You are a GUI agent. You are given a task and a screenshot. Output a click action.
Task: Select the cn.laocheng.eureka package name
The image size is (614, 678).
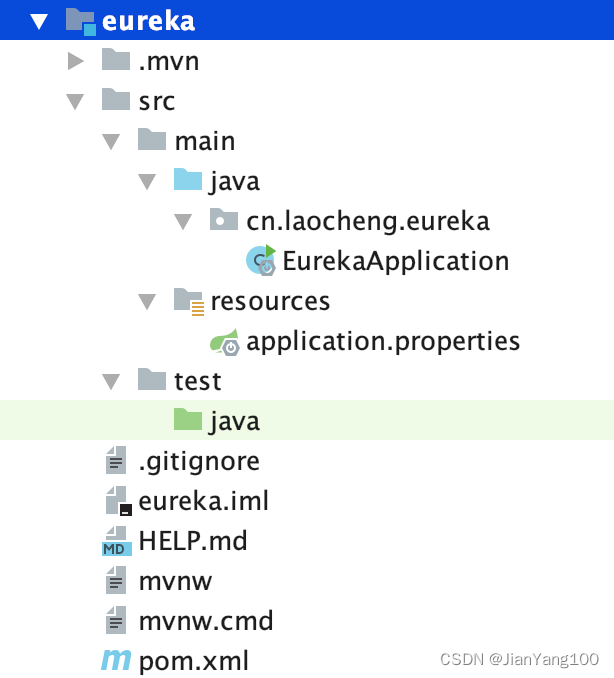pos(368,222)
